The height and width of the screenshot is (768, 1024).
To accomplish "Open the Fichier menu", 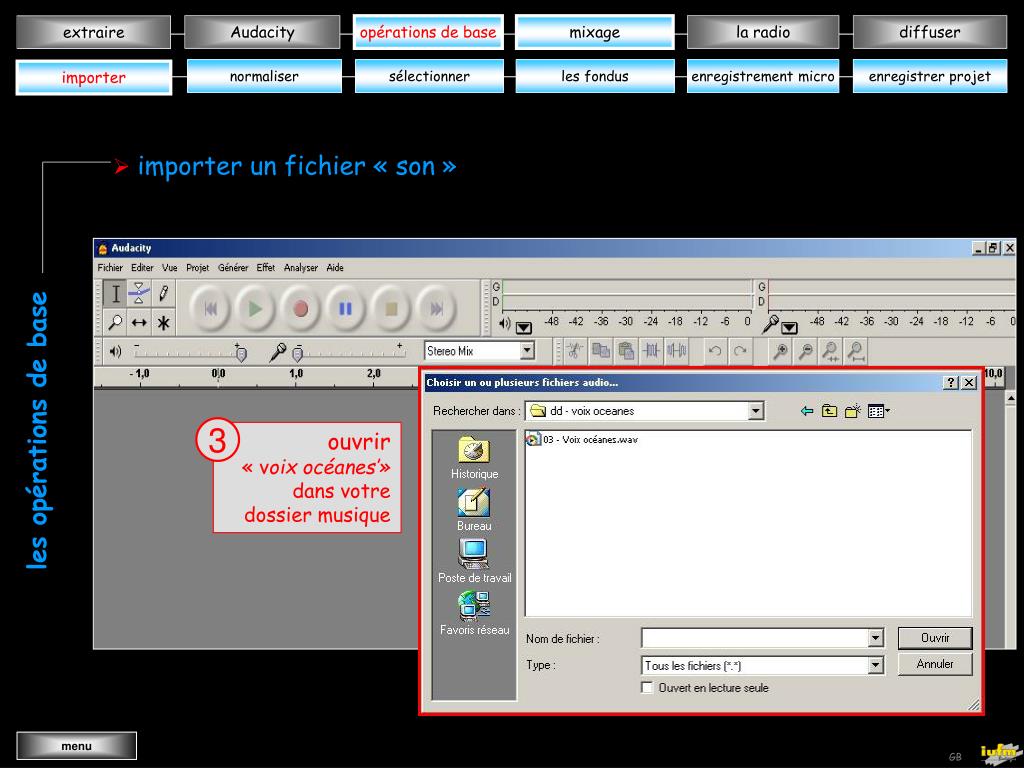I will [x=110, y=268].
